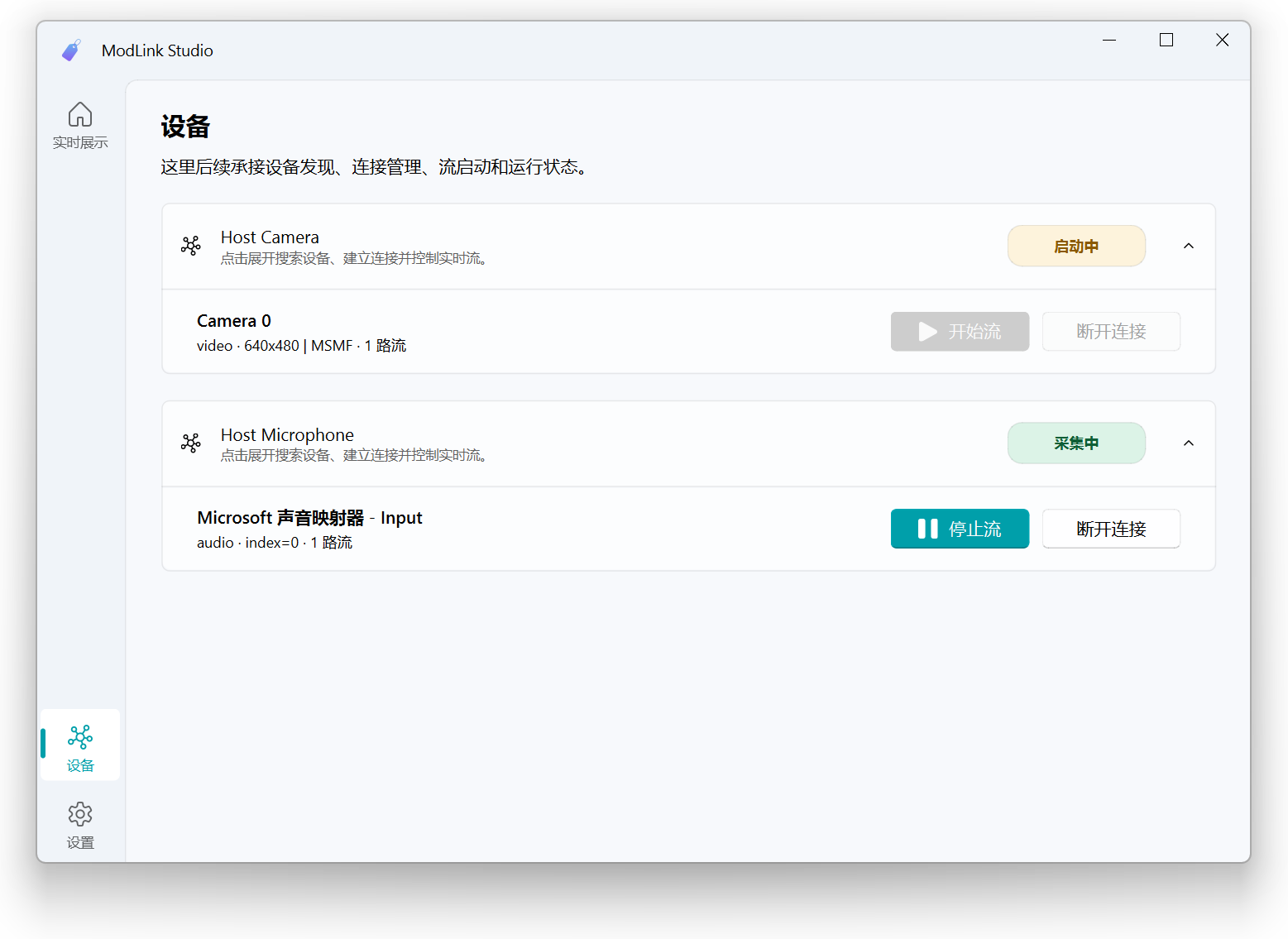Viewport: 1288px width, 939px height.
Task: Click the ModLink Studio window title
Action: [x=157, y=50]
